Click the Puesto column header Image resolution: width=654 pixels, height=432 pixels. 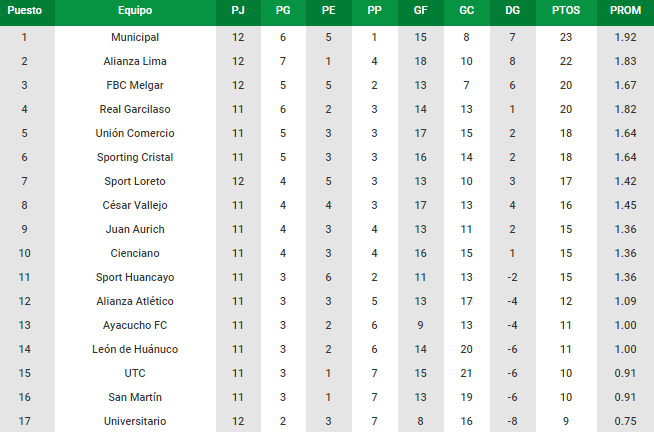25,10
